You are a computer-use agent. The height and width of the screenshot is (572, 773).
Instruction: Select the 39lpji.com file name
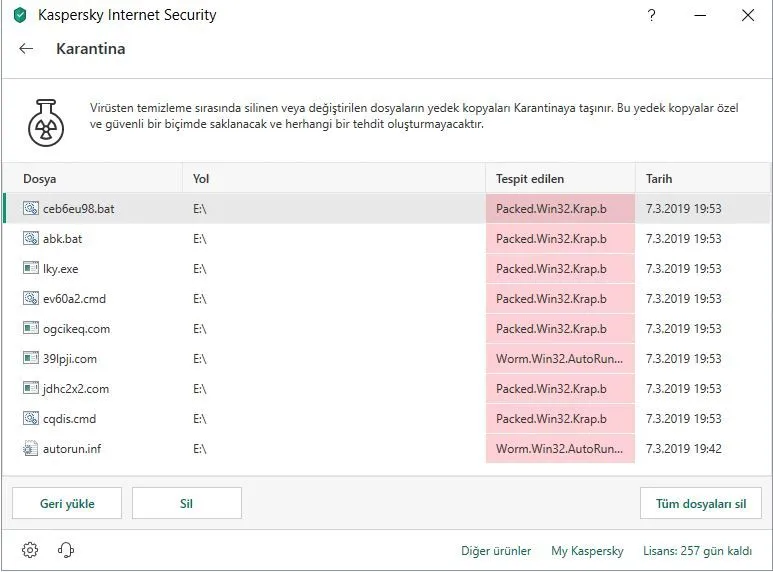(70, 358)
